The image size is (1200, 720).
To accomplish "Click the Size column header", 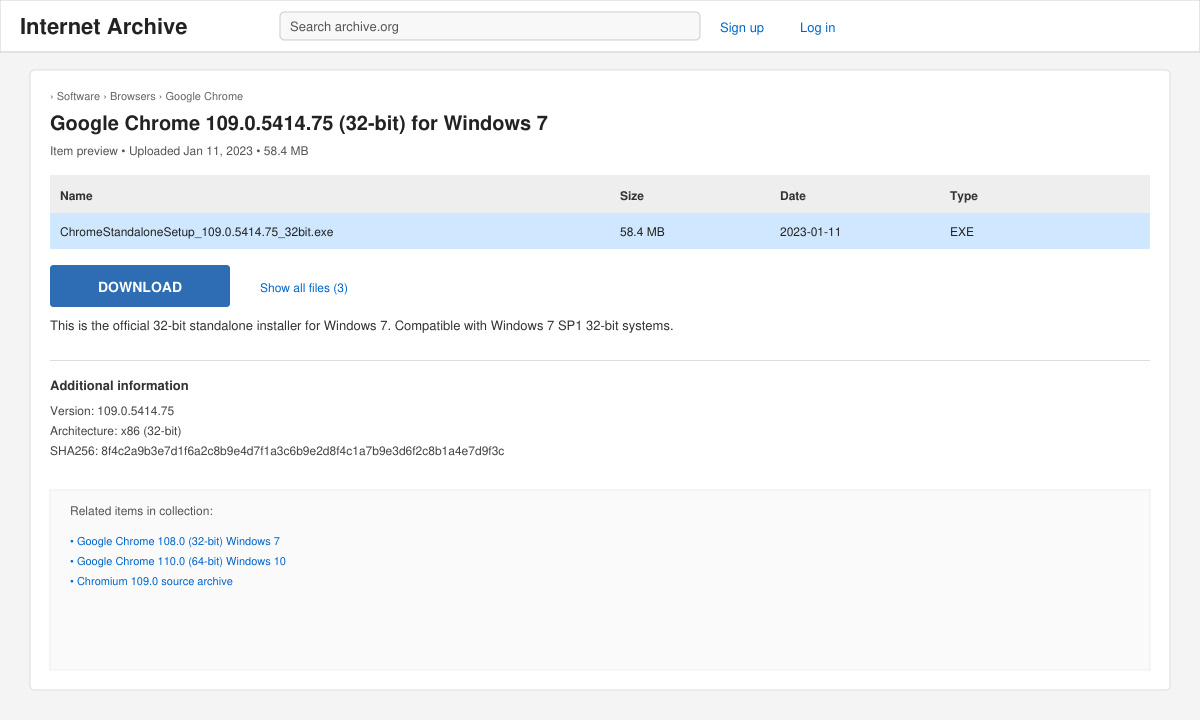I will 632,195.
